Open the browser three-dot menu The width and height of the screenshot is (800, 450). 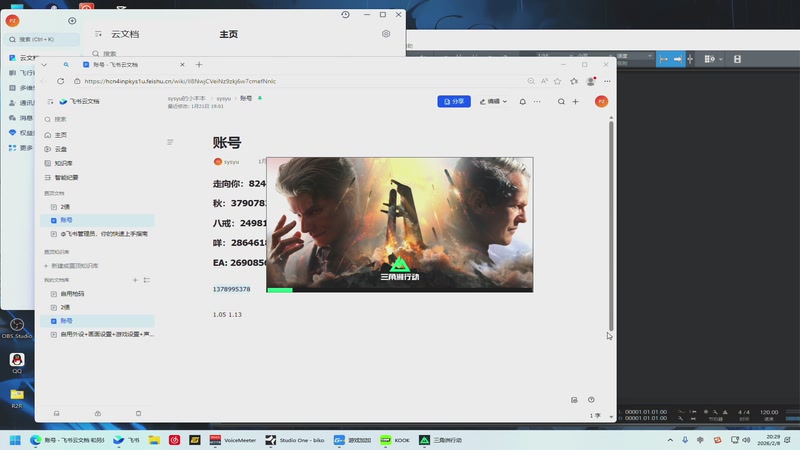click(x=607, y=81)
